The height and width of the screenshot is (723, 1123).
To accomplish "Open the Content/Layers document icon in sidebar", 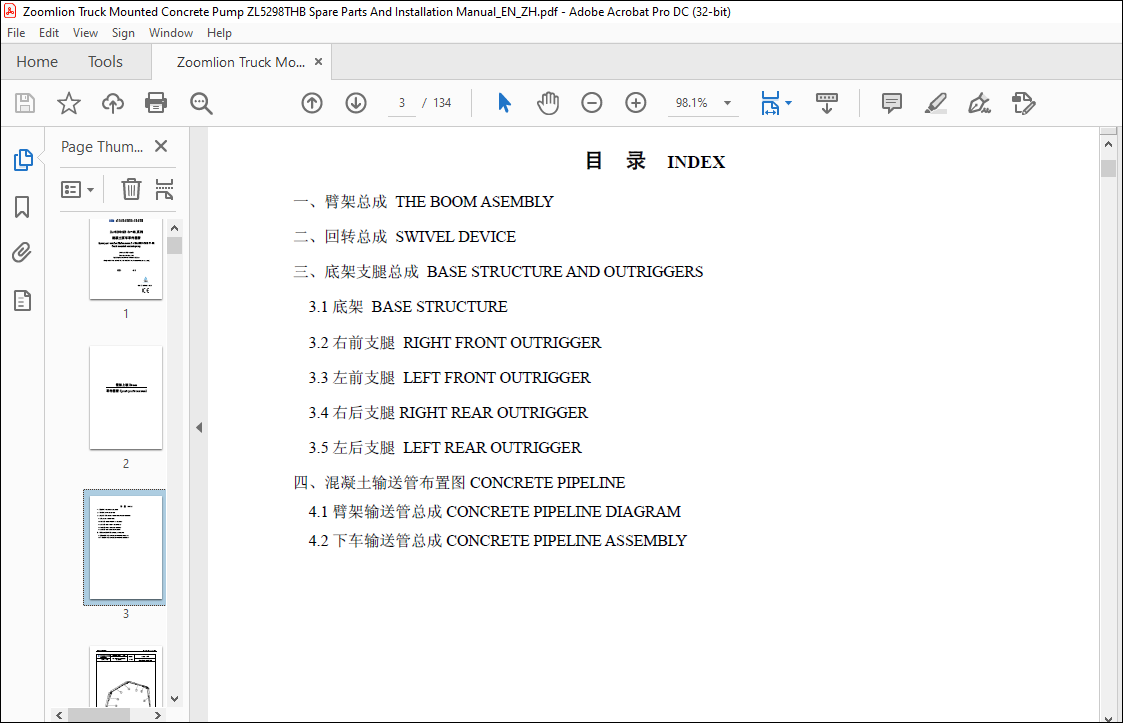I will click(x=22, y=301).
